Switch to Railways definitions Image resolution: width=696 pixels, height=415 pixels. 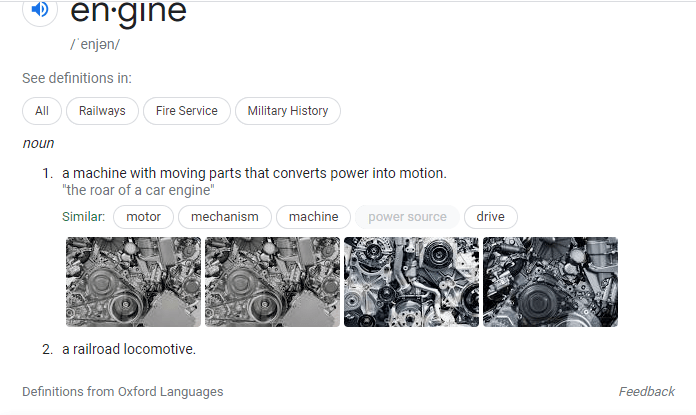102,111
